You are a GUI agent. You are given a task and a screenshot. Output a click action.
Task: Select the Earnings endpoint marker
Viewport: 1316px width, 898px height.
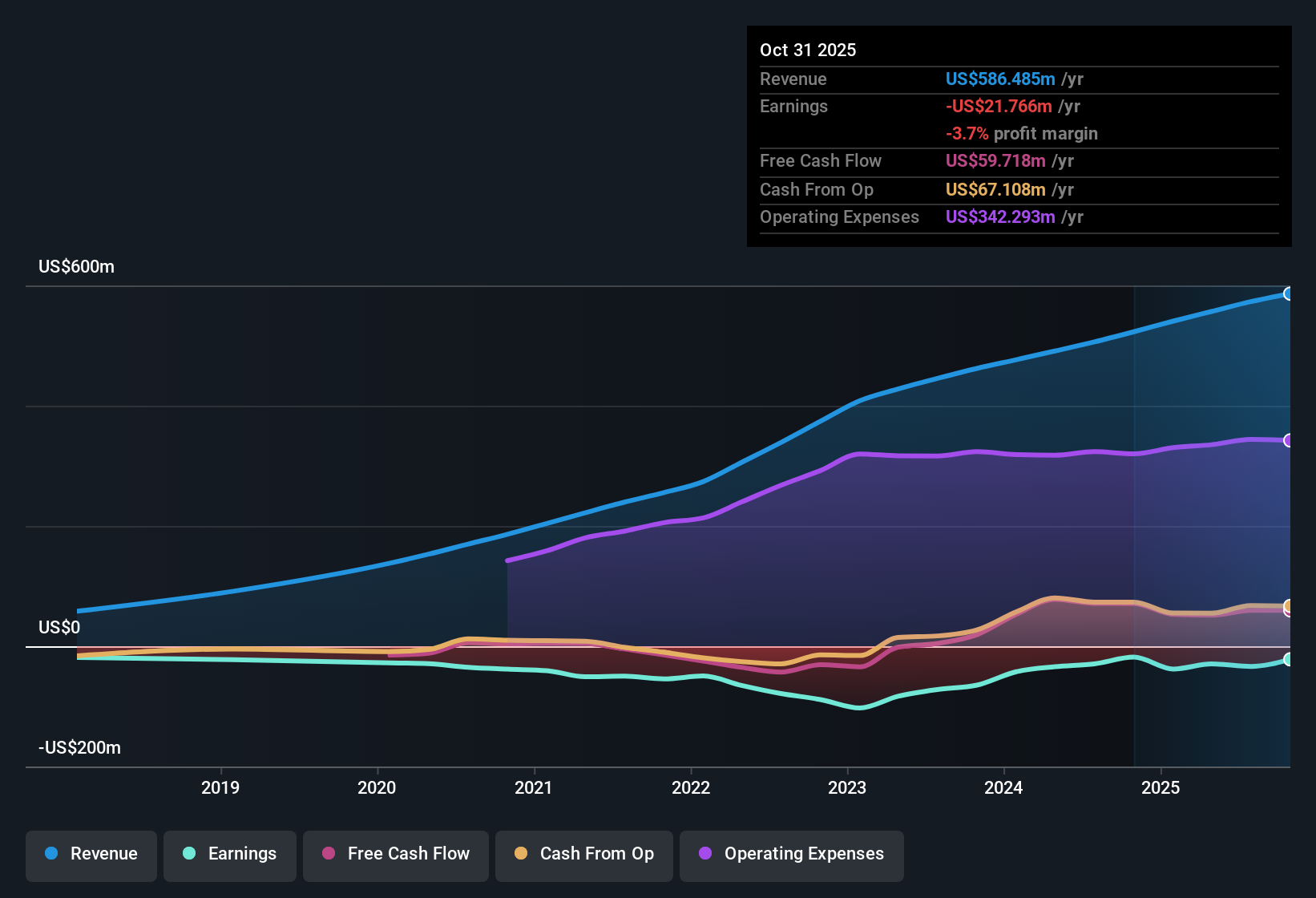1290,660
